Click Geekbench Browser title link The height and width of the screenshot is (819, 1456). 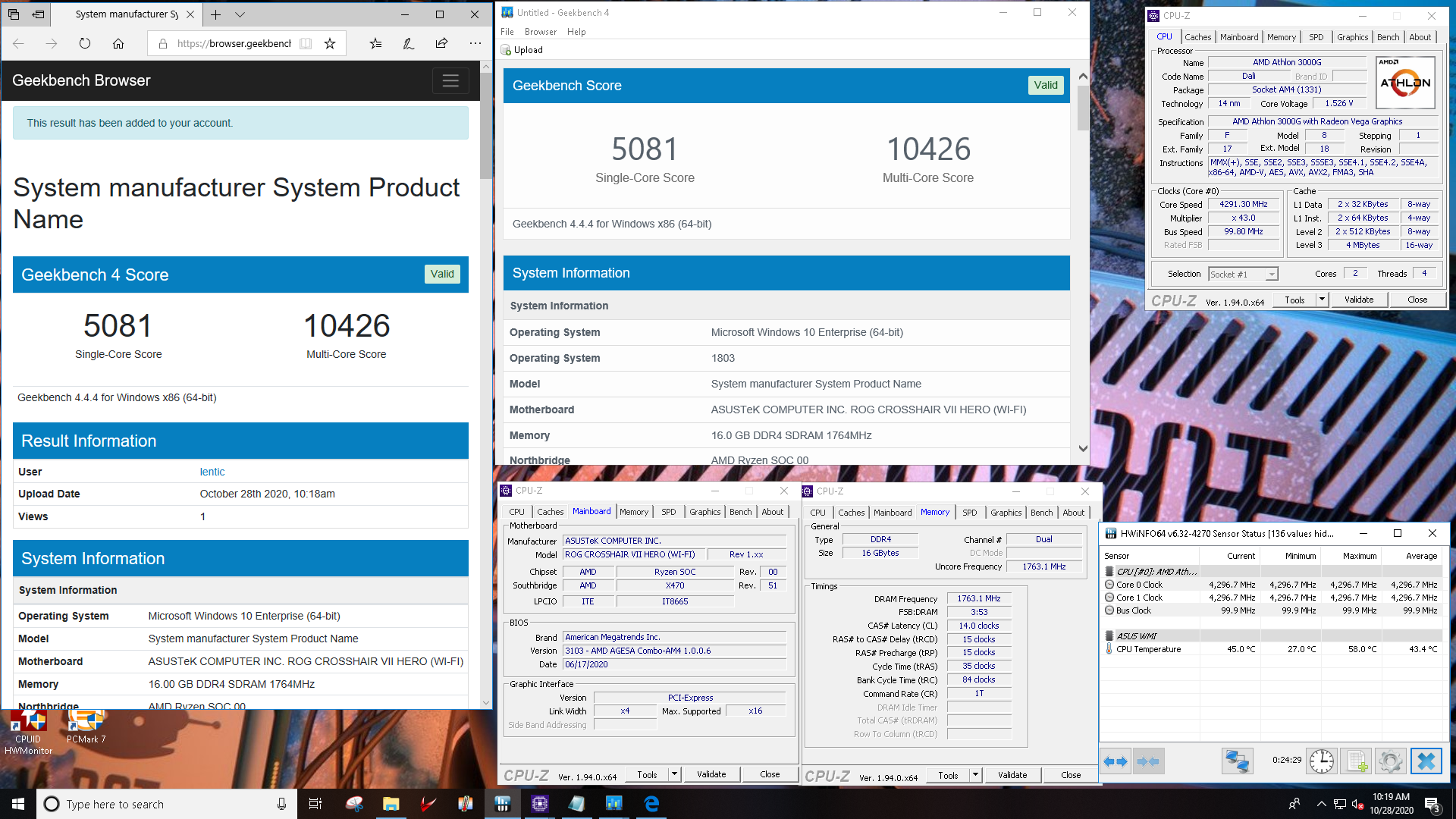point(81,80)
